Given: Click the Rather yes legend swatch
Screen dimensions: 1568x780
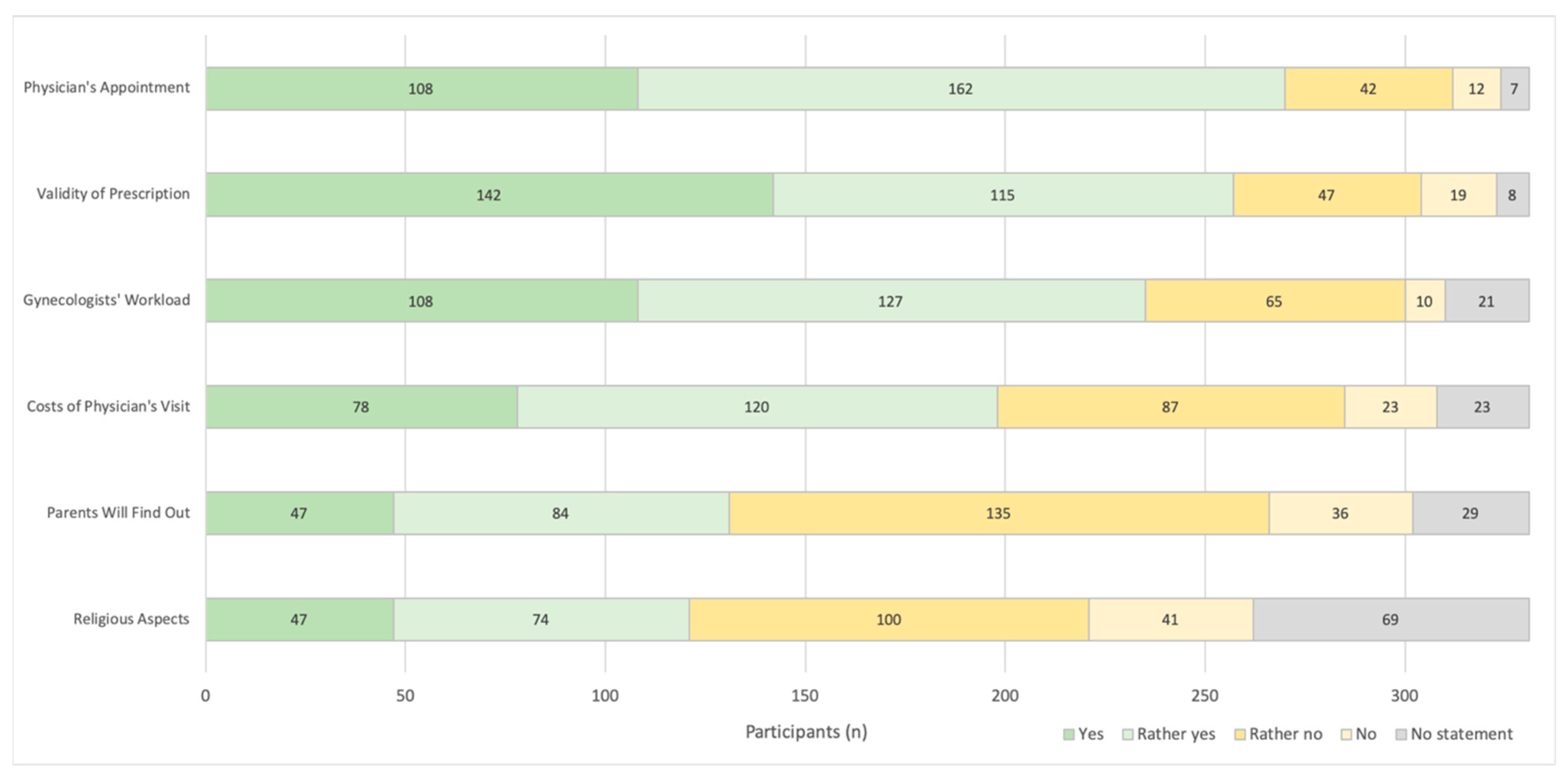Looking at the screenshot, I should (x=1127, y=734).
